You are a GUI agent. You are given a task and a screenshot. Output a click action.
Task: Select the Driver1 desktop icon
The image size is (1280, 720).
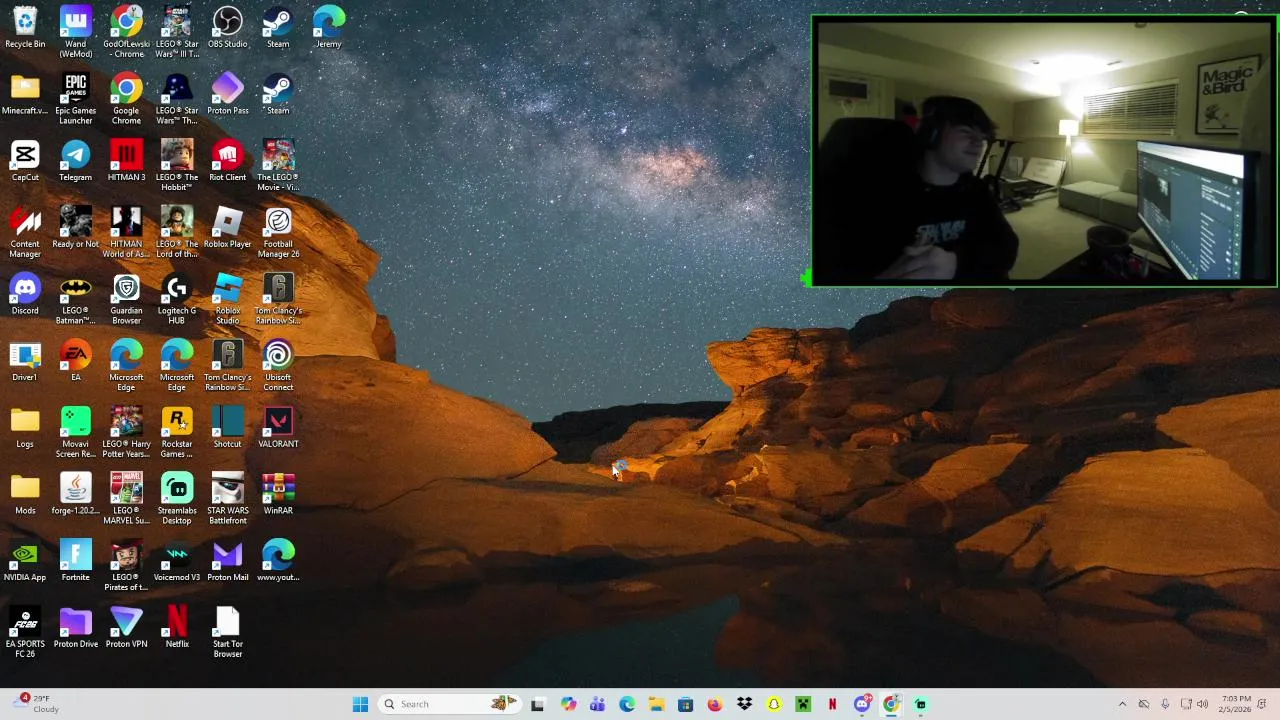[25, 361]
